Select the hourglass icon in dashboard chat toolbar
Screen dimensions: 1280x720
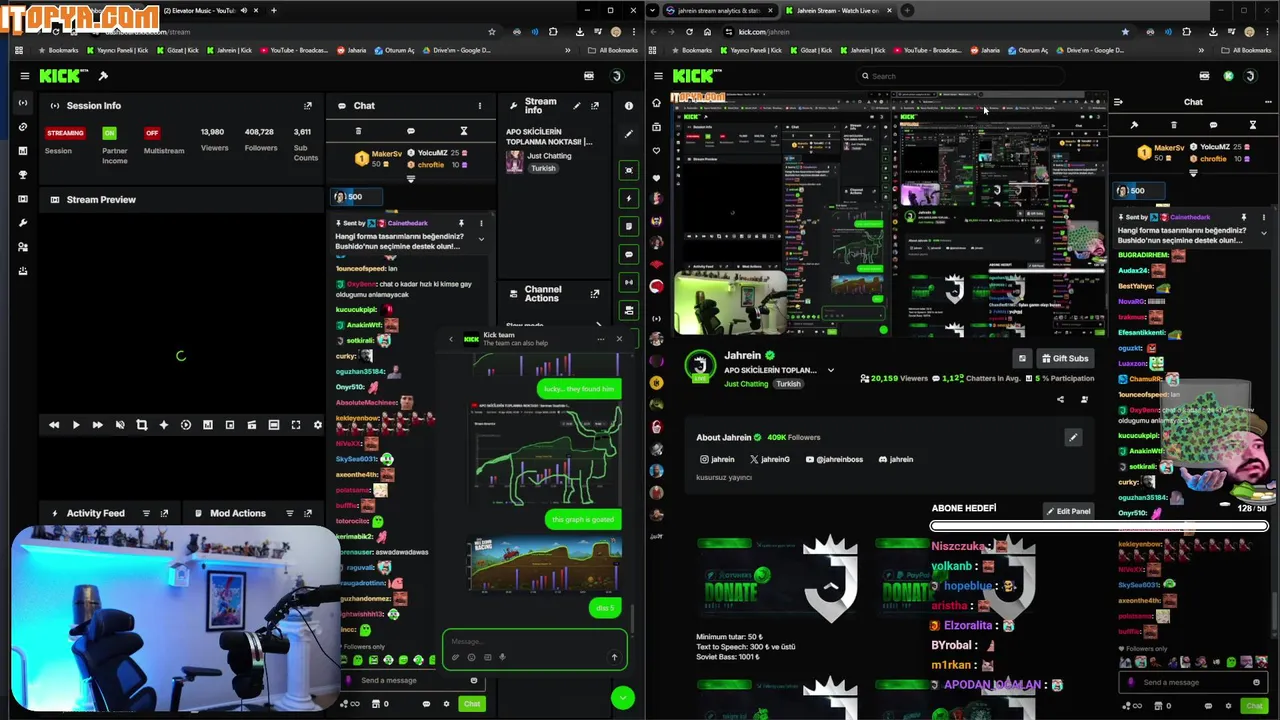tap(463, 131)
